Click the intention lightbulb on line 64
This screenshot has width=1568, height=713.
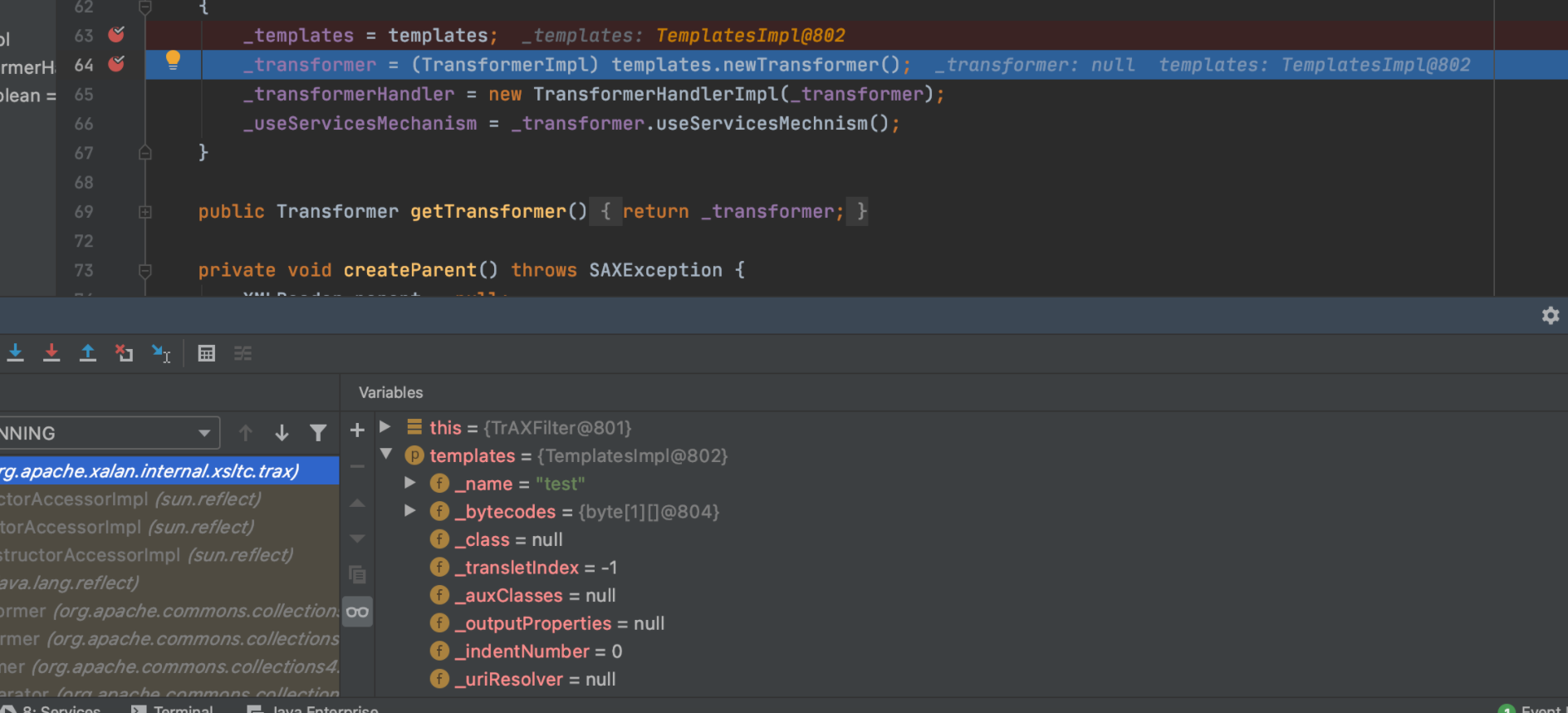173,60
